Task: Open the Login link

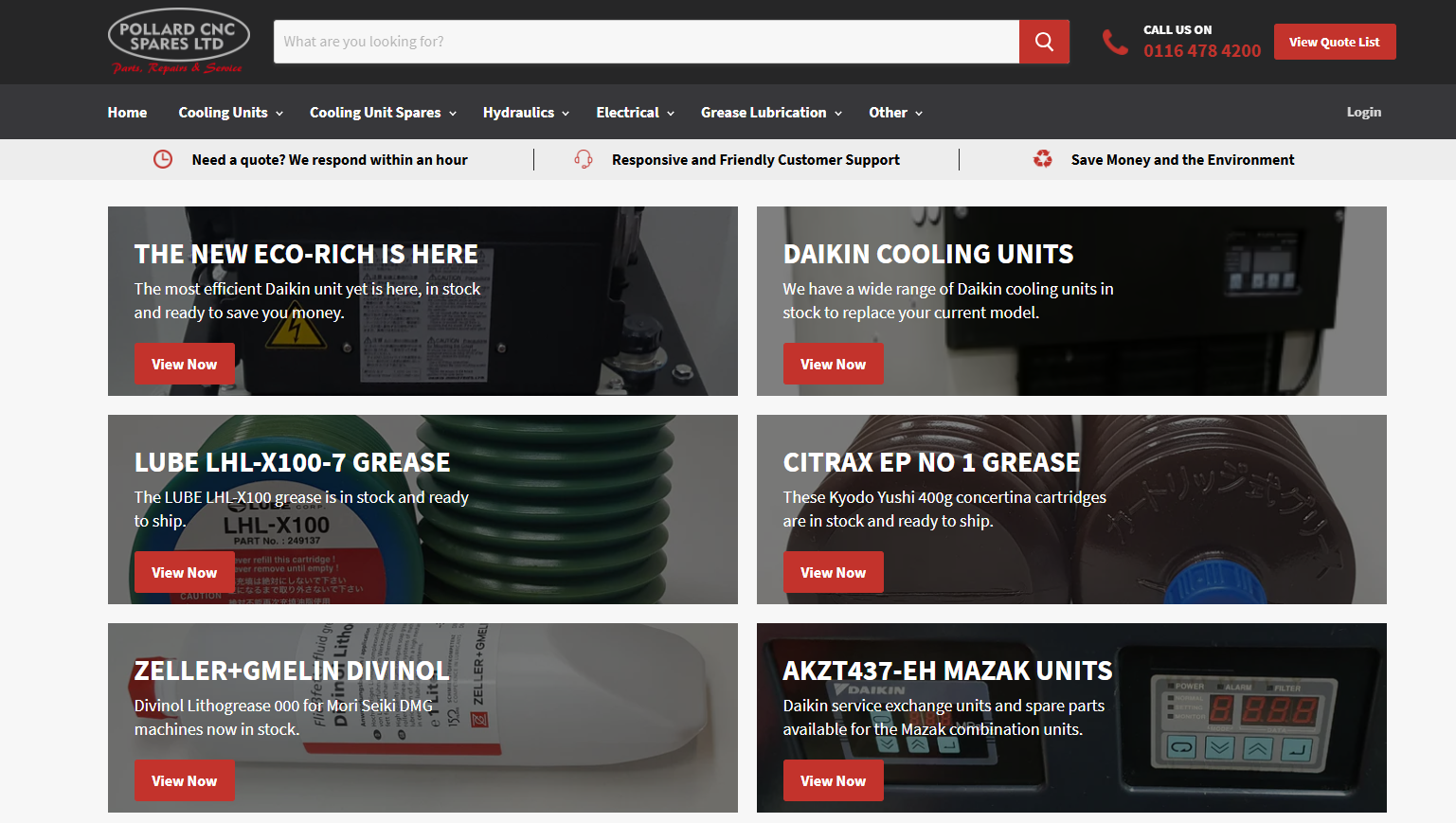Action: click(1363, 112)
